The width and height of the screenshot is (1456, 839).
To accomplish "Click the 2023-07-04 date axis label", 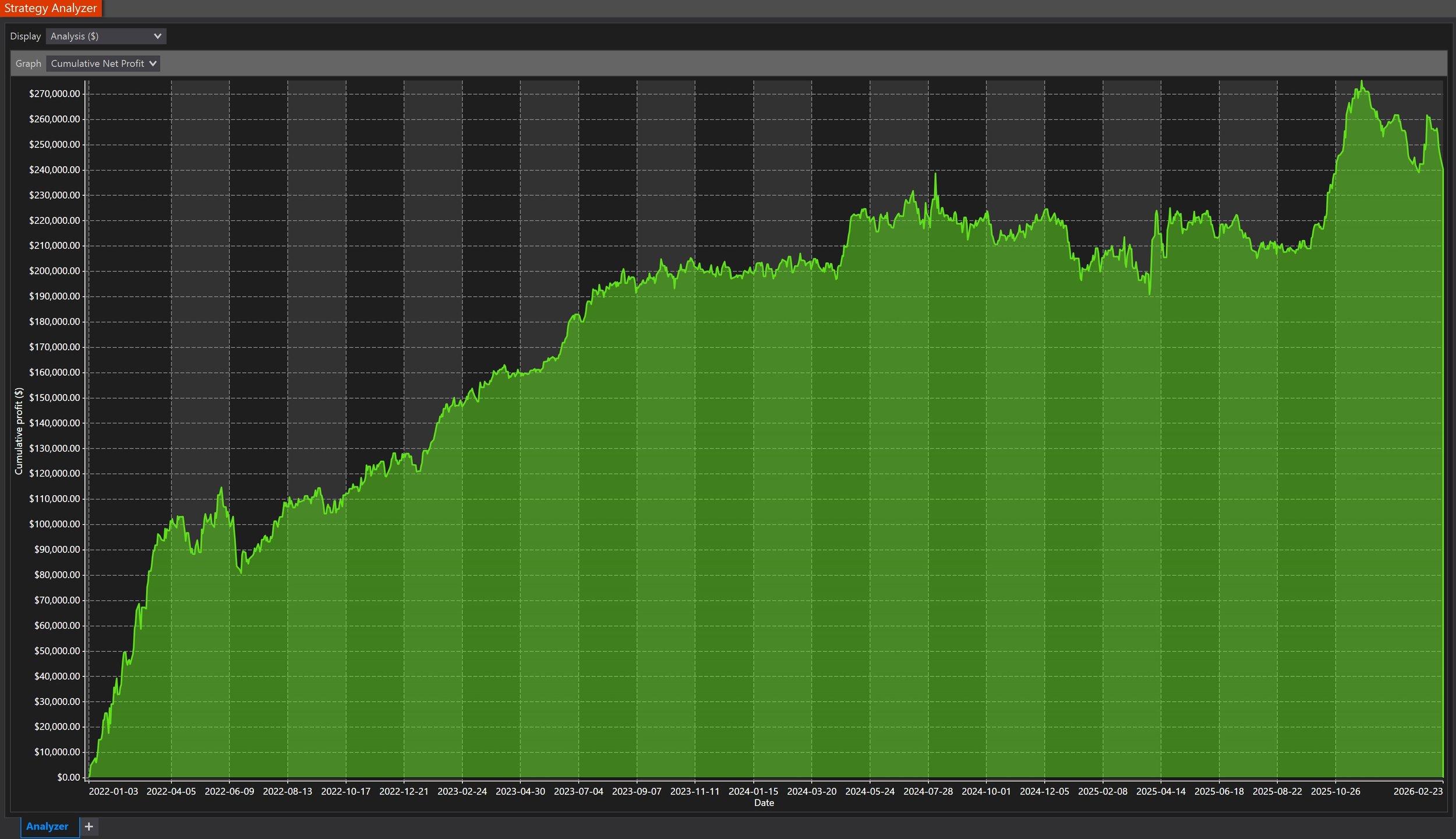I will point(578,791).
